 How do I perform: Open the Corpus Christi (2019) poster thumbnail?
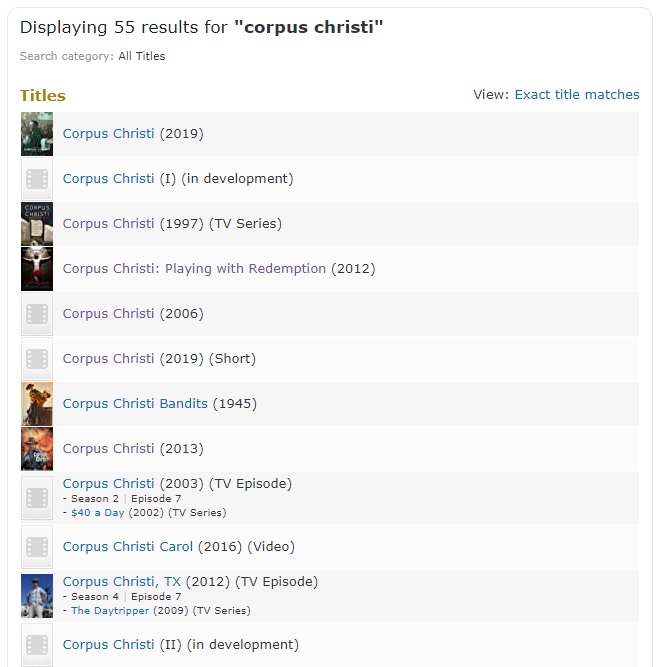[37, 134]
